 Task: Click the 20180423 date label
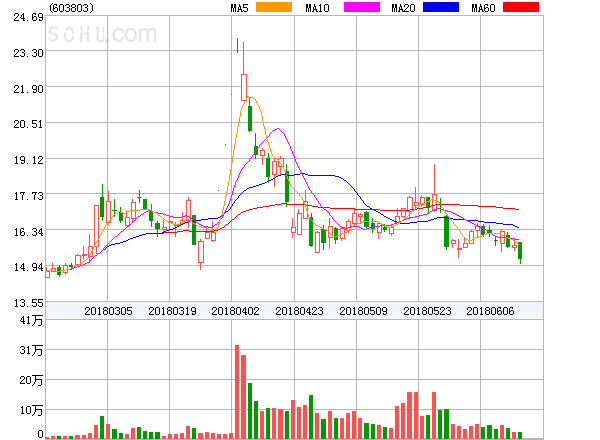point(299,311)
